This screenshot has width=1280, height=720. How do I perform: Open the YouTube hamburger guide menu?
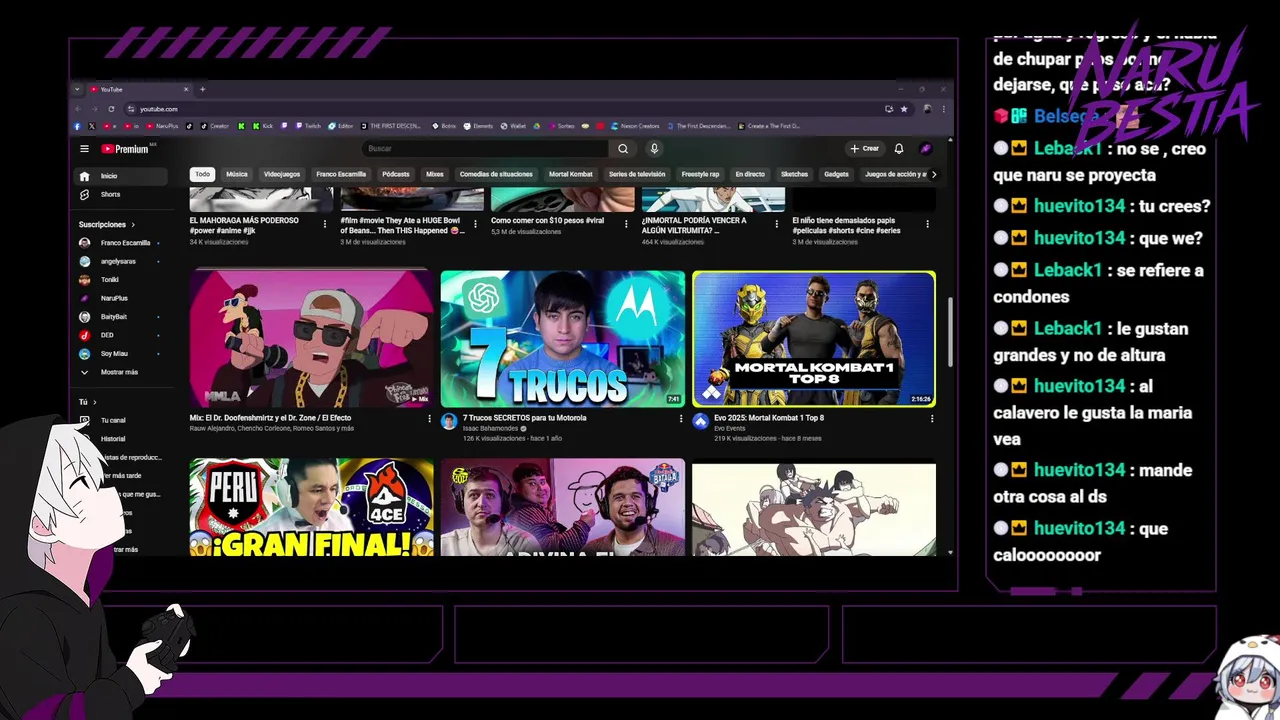(x=84, y=149)
